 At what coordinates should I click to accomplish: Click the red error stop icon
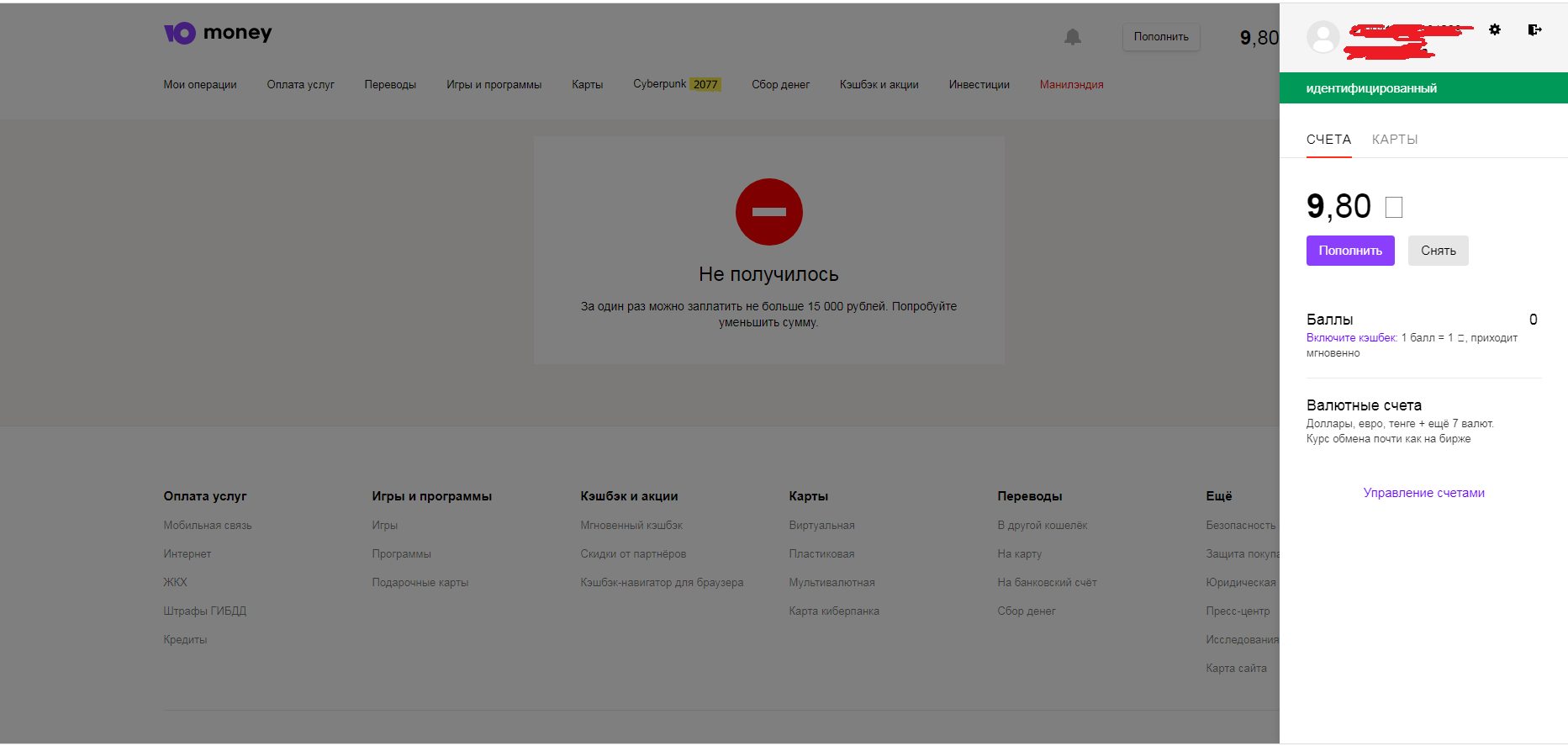(768, 212)
